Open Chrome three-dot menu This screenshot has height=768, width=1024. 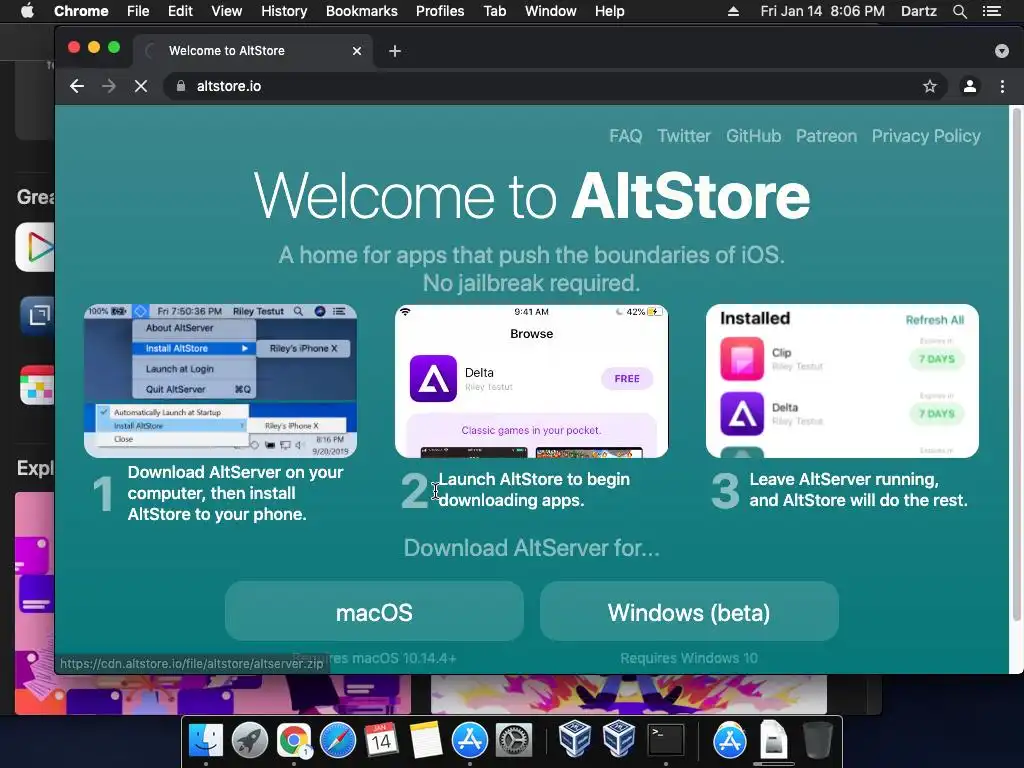1002,86
